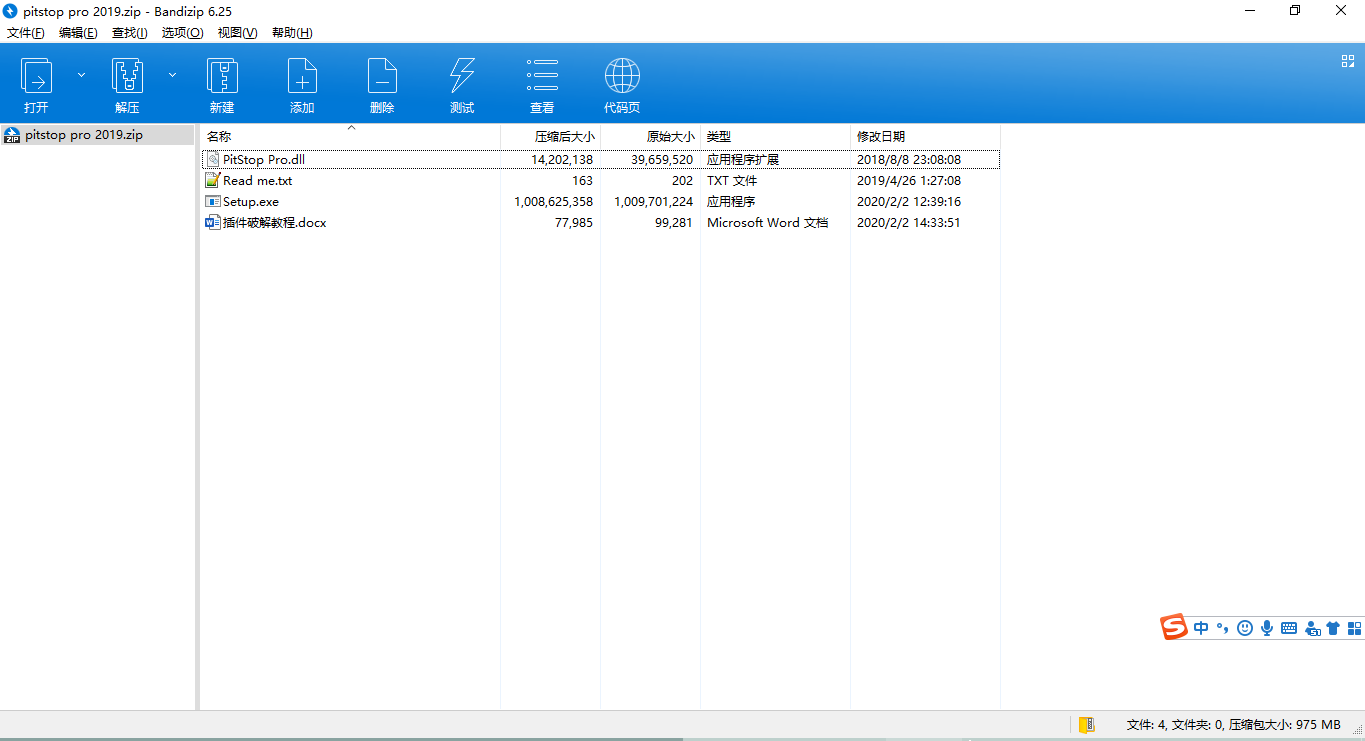1365x741 pixels.
Task: Click the Word icon of 插件破解教程.docx
Action: coord(212,222)
